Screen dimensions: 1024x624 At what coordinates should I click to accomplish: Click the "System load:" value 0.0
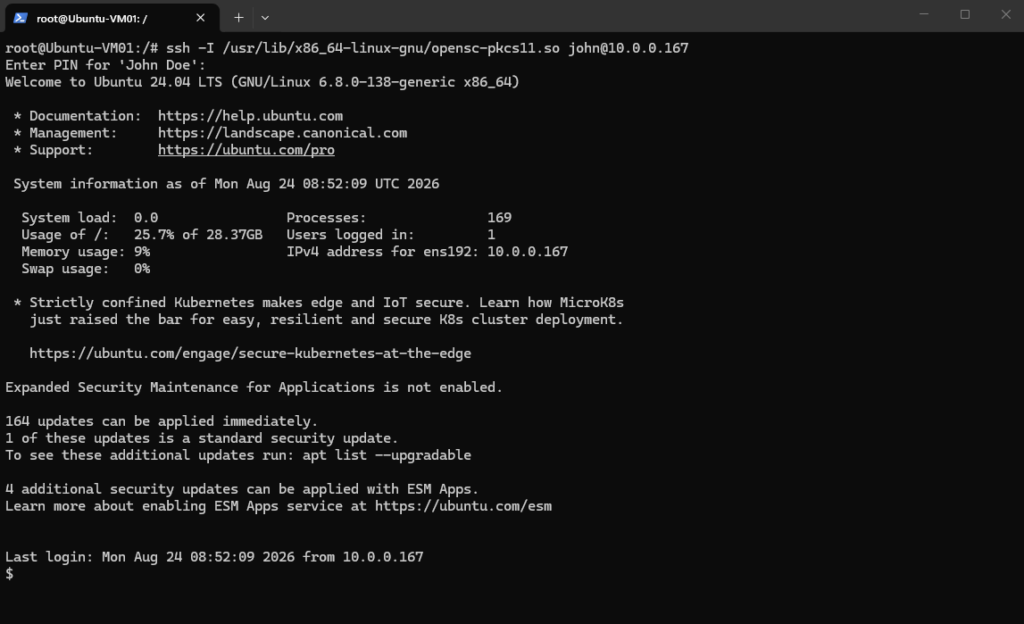[x=146, y=217]
